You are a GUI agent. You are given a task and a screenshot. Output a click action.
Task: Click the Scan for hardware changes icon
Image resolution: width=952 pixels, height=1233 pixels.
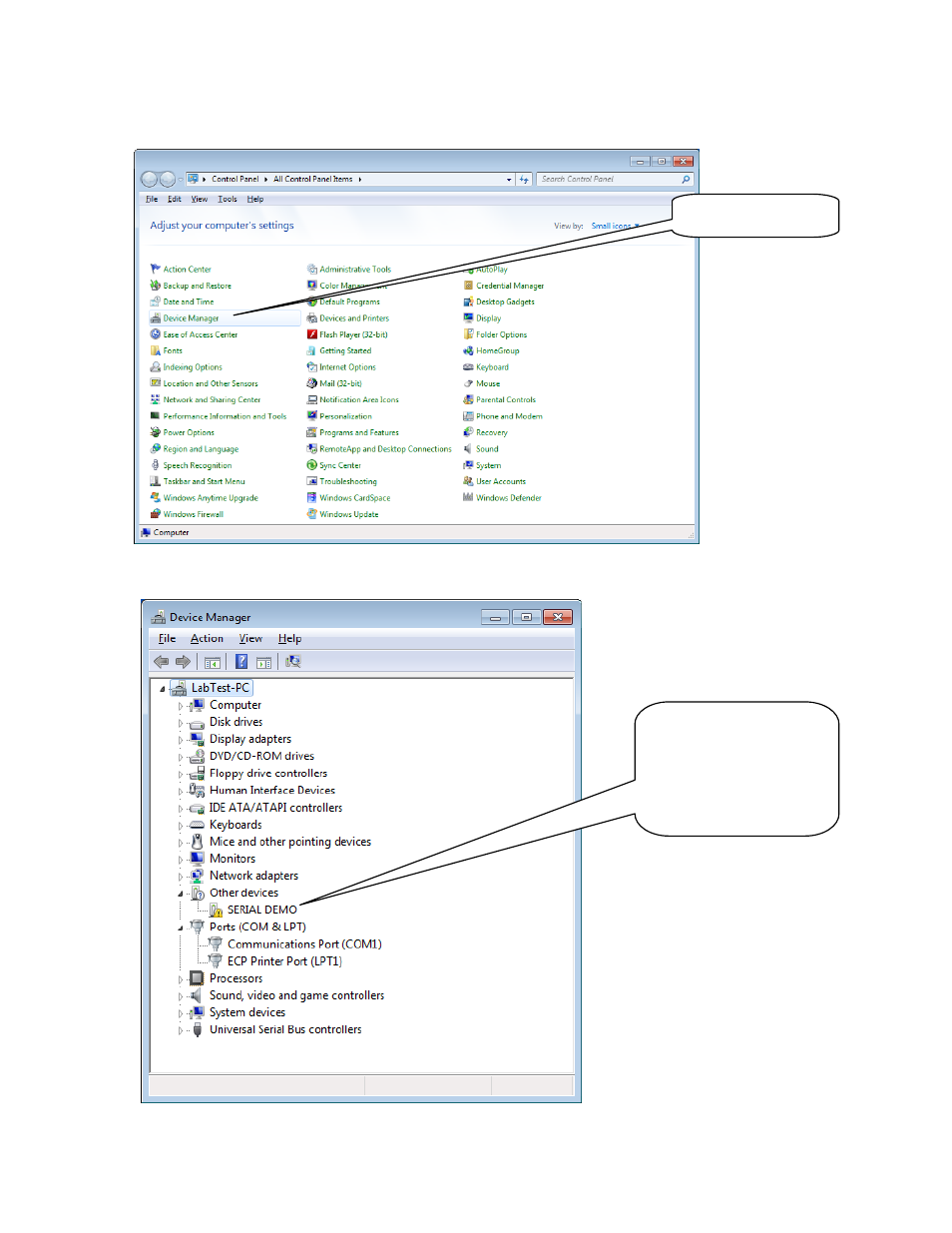tap(292, 661)
